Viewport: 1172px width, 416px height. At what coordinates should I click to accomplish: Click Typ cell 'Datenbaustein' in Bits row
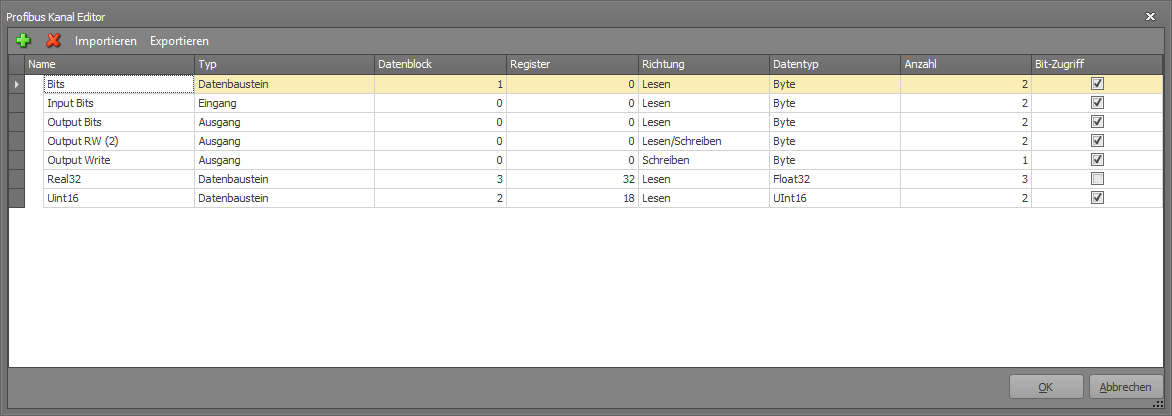coord(285,84)
